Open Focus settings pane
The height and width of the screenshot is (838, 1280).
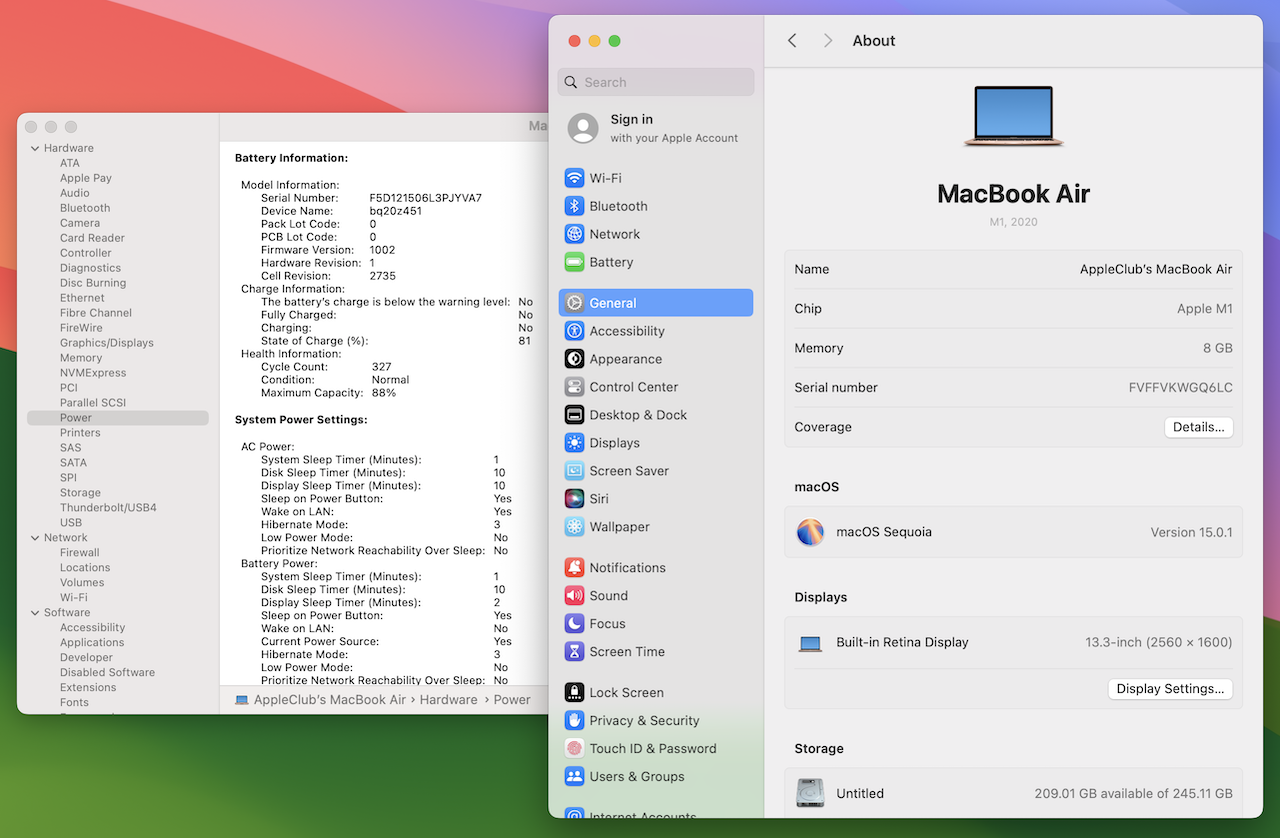(655, 624)
